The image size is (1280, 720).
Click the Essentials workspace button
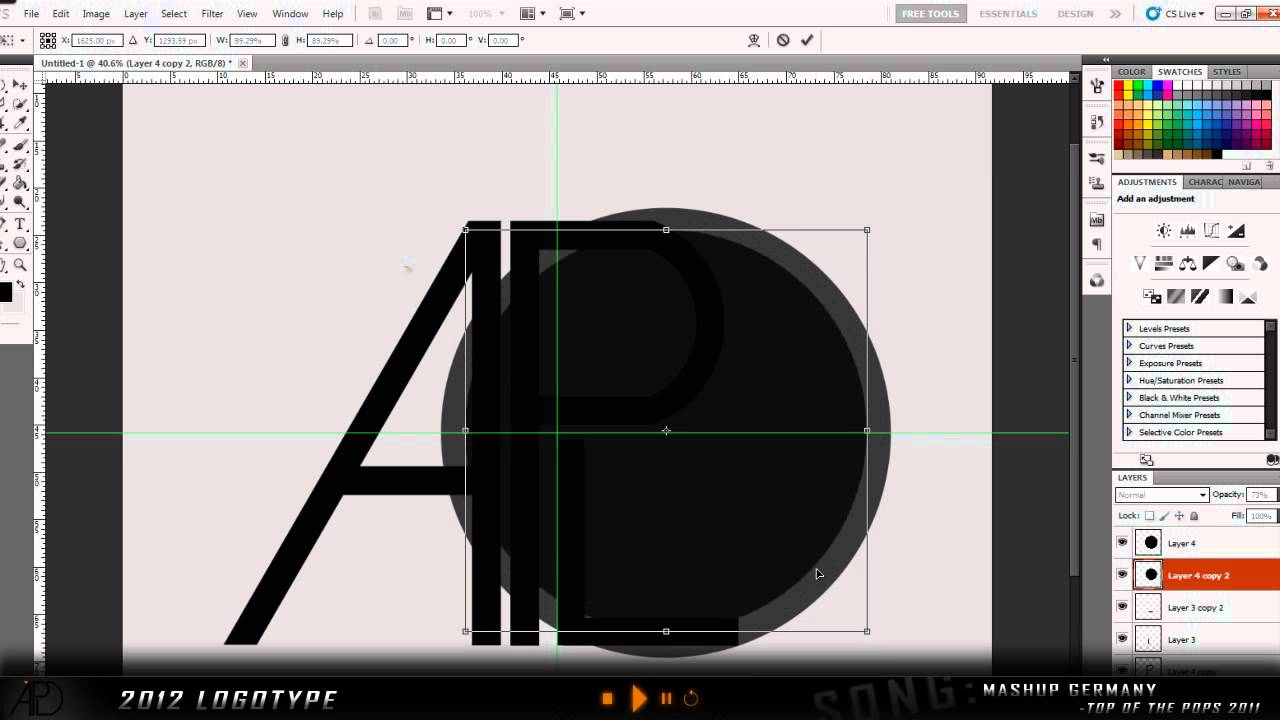[1008, 14]
